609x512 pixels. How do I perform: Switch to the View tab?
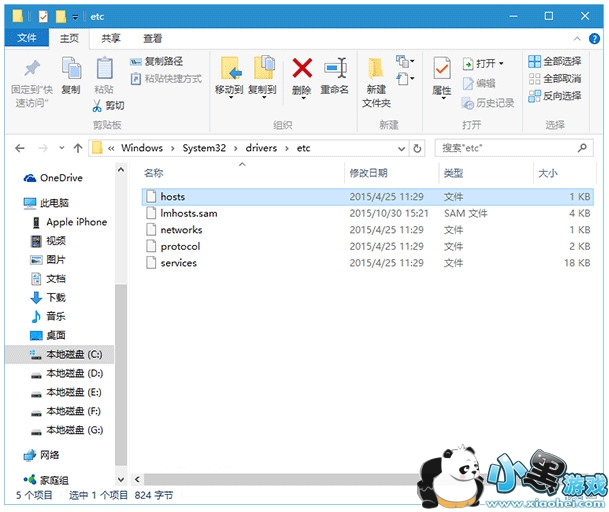point(152,38)
